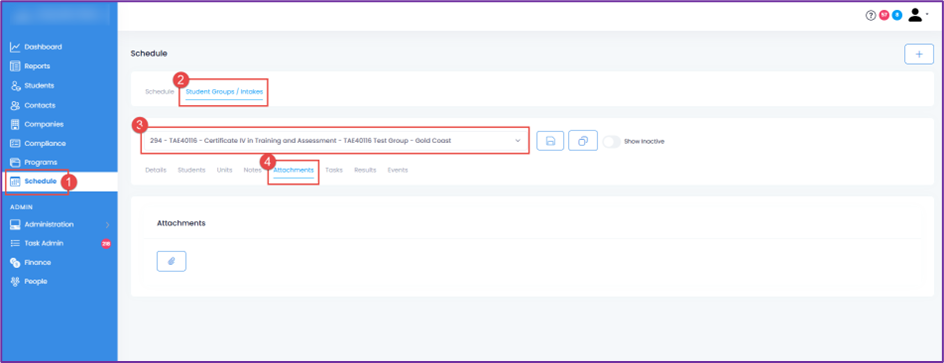Open help question mark icon
This screenshot has width=944, height=363.
pyautogui.click(x=871, y=16)
